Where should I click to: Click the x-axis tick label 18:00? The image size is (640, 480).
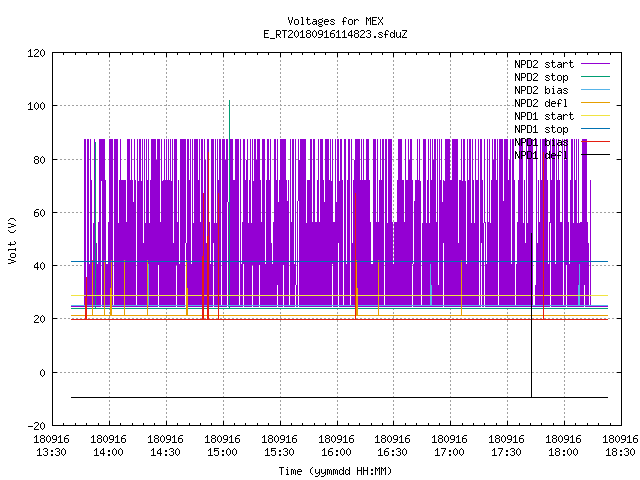pos(563,452)
